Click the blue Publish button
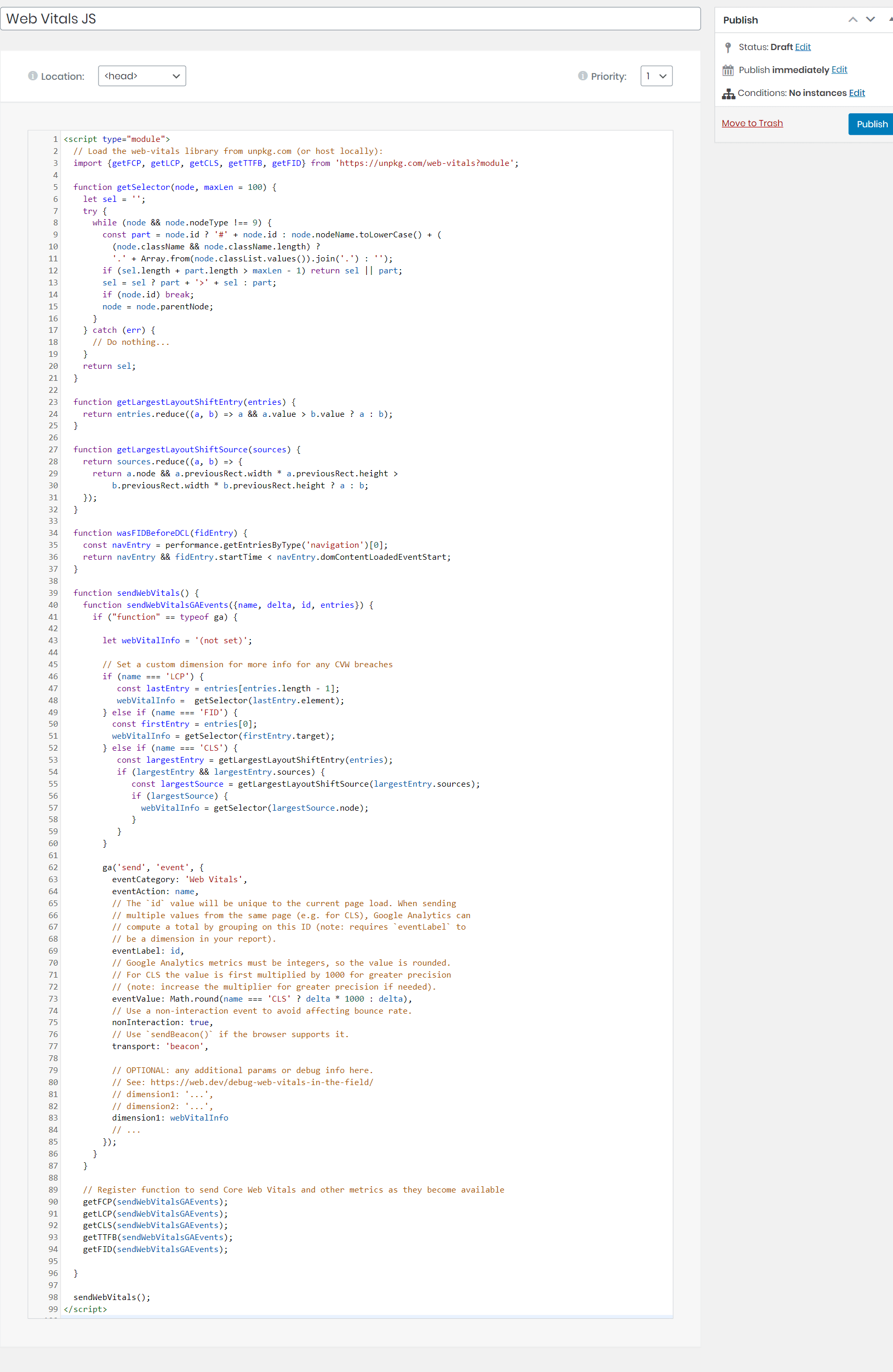Viewport: 893px width, 1372px height. (x=871, y=124)
